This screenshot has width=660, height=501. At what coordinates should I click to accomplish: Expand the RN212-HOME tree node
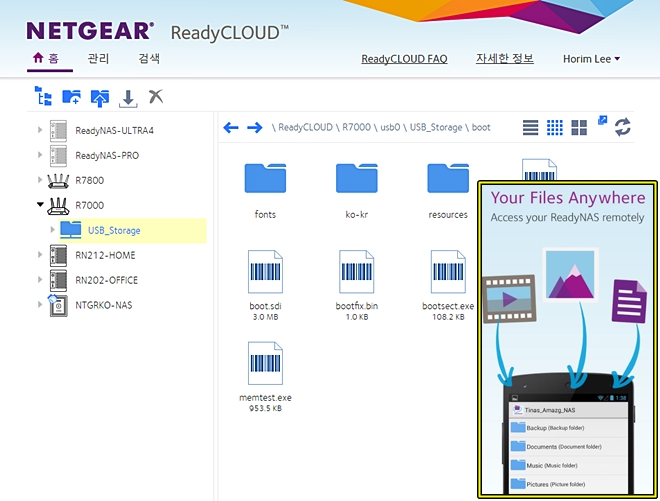(x=40, y=254)
